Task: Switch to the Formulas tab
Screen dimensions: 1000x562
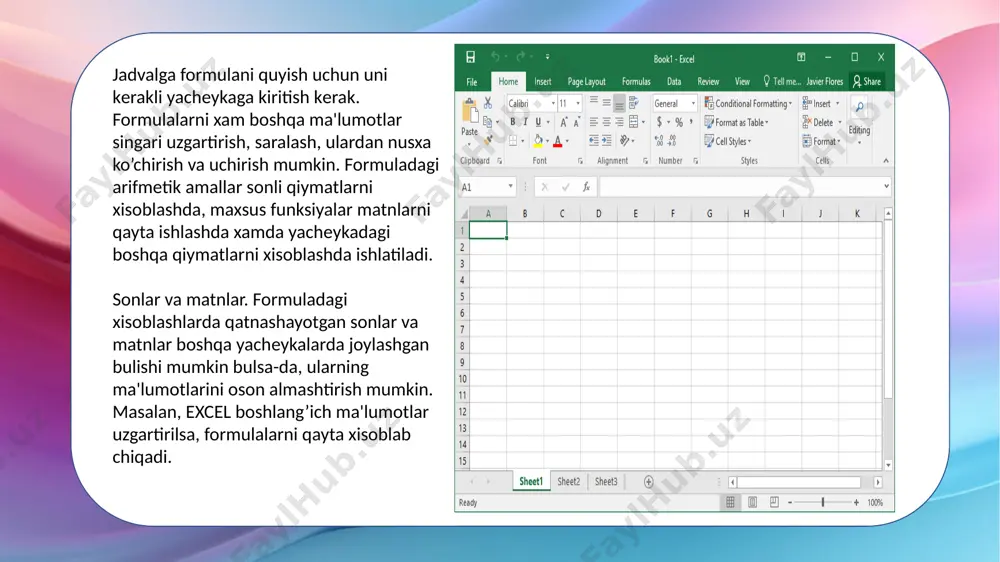Action: click(636, 82)
